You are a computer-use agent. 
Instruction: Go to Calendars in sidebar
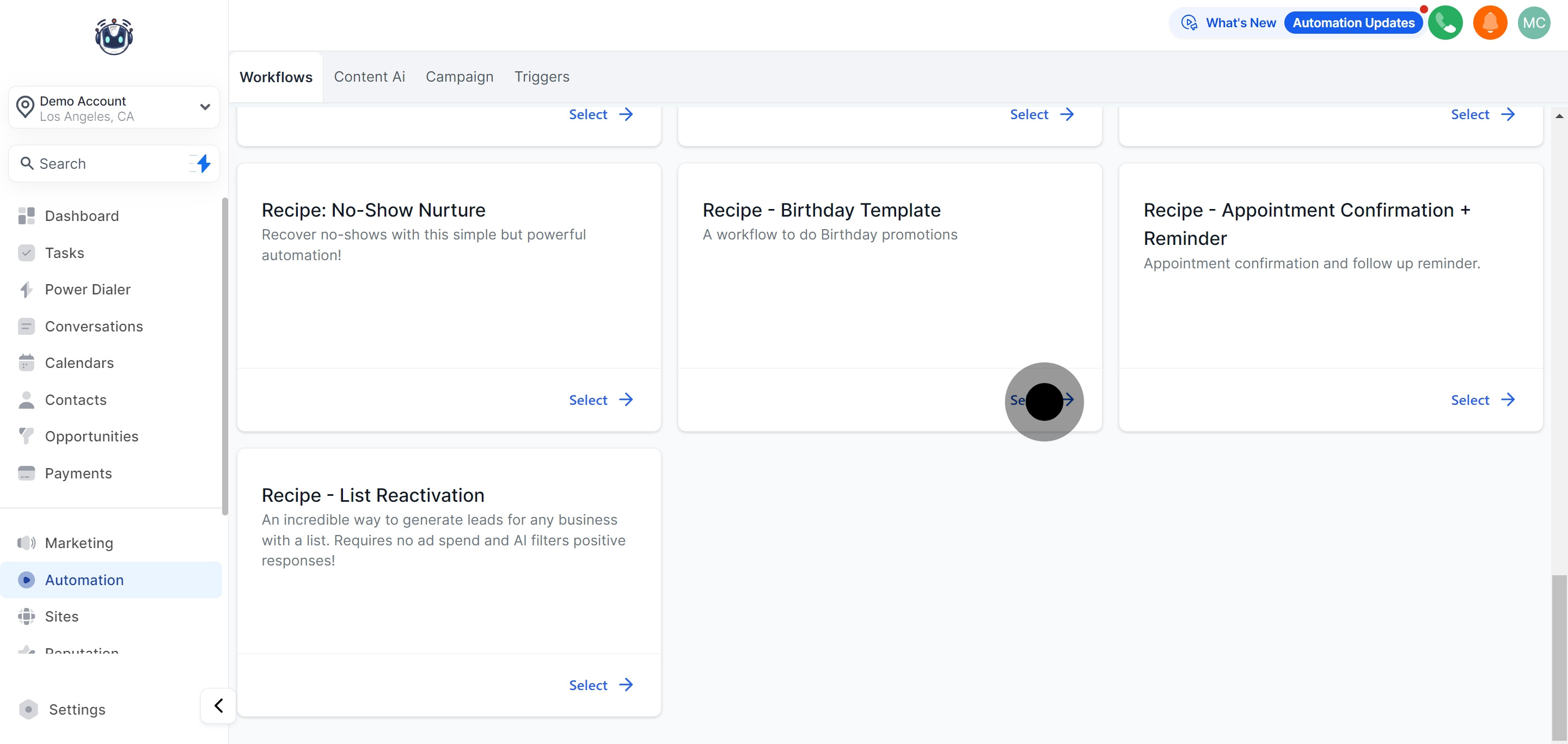pos(79,363)
